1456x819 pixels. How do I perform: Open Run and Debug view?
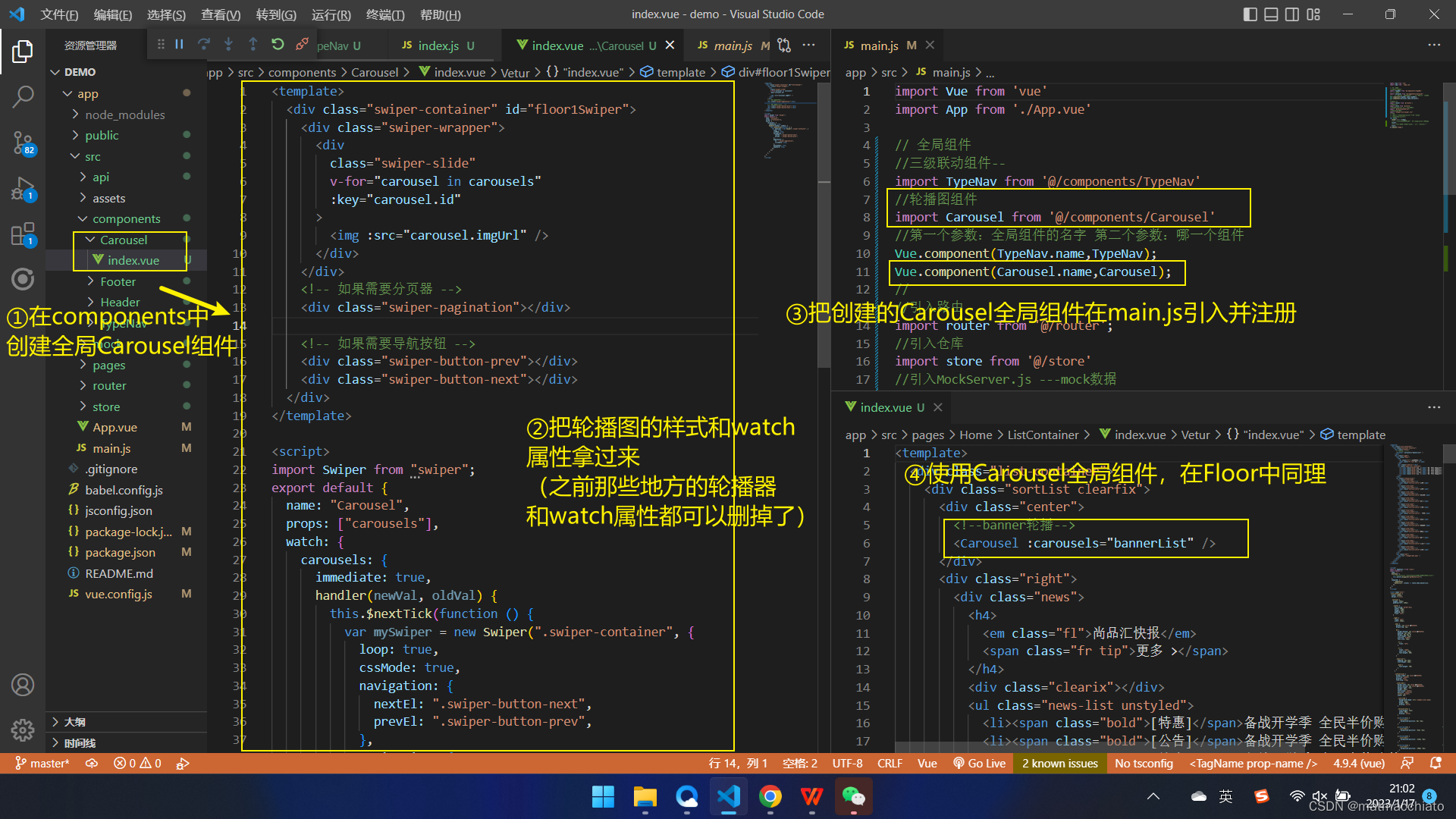[23, 188]
